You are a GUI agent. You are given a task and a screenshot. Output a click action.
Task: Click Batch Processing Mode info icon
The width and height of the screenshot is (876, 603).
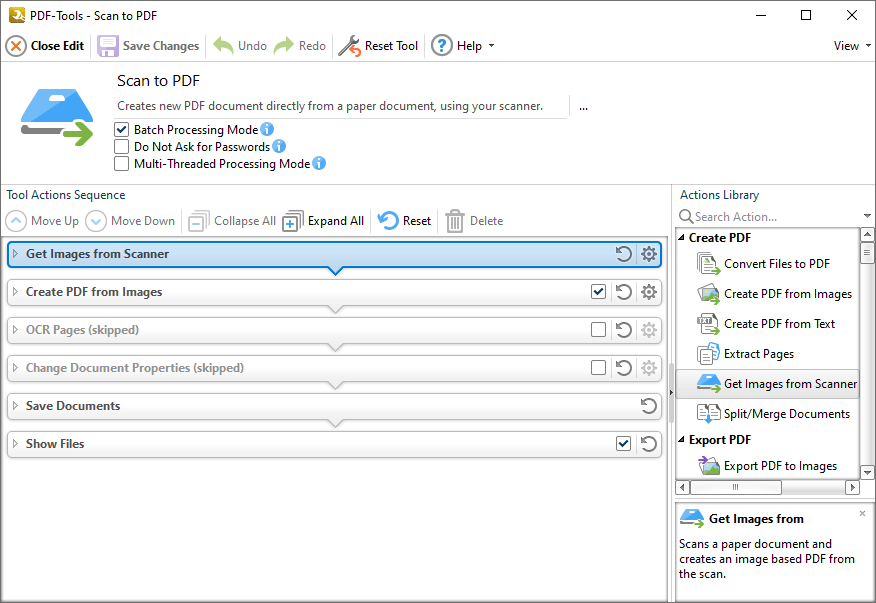coord(267,129)
